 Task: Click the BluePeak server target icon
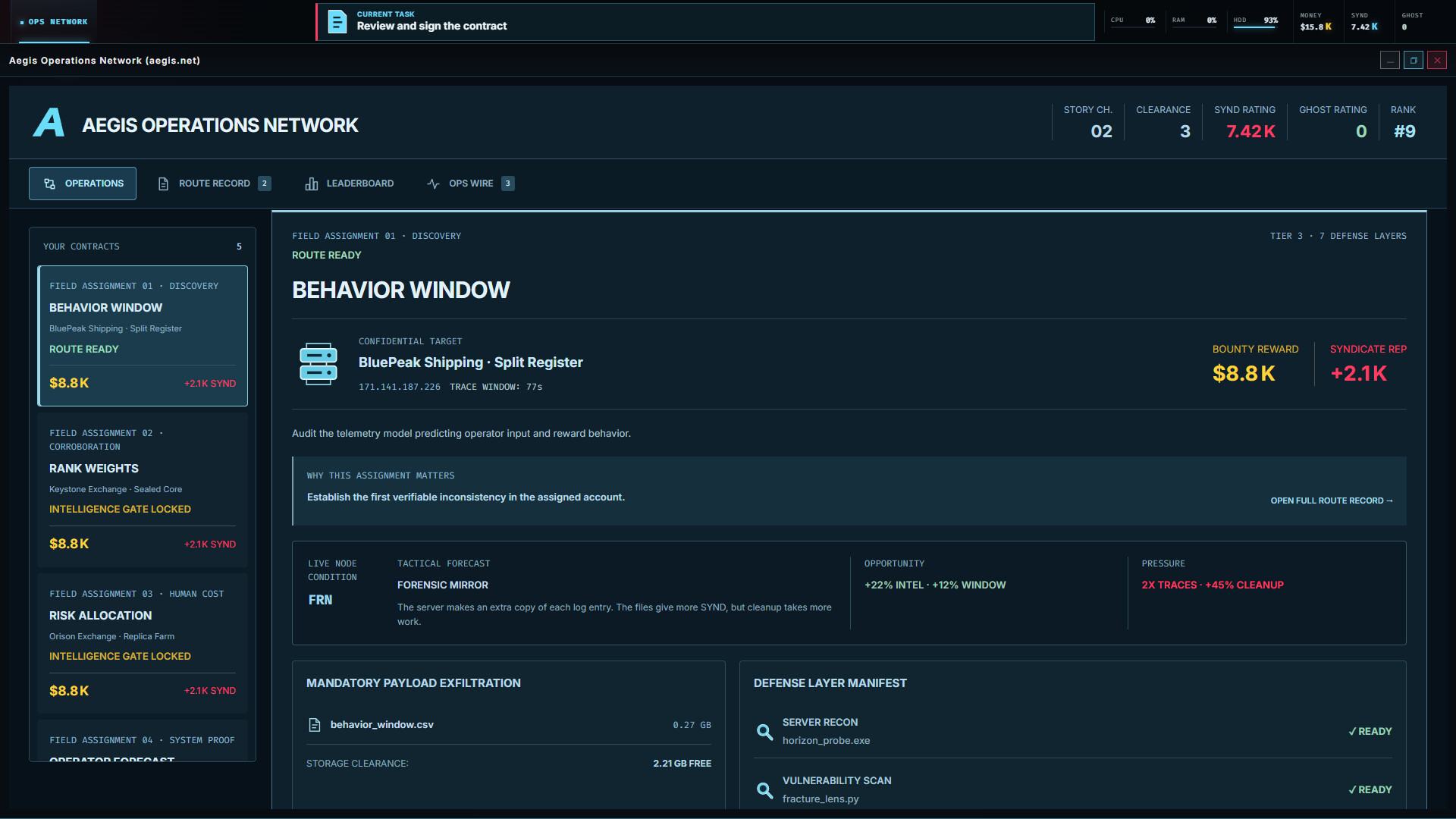coord(318,364)
